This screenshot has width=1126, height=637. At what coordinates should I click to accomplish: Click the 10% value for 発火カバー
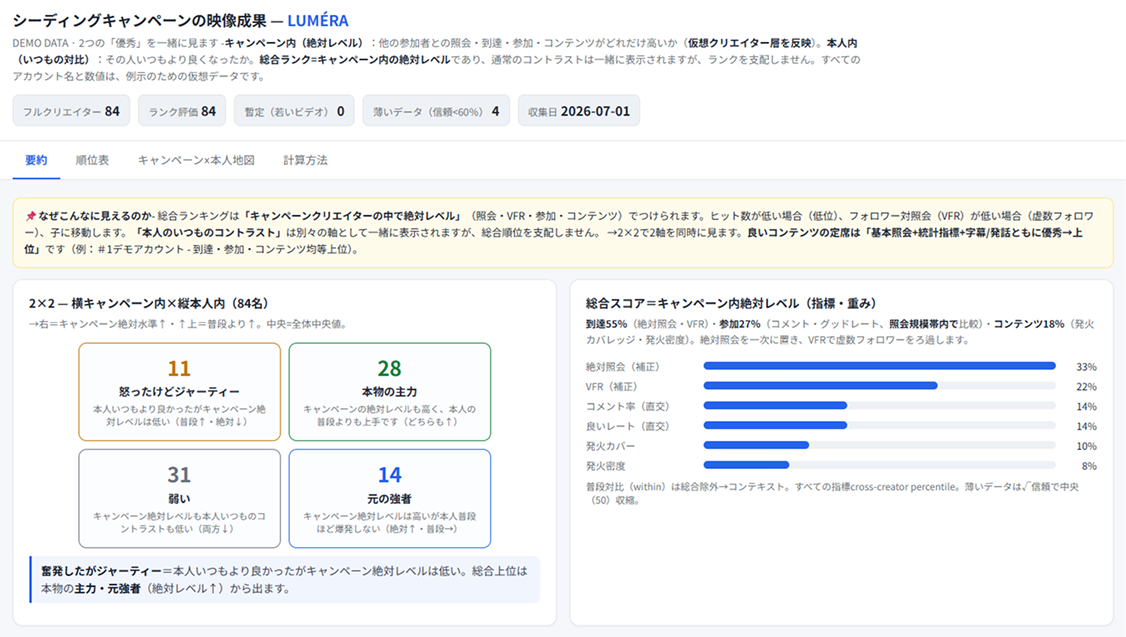pyautogui.click(x=1086, y=446)
